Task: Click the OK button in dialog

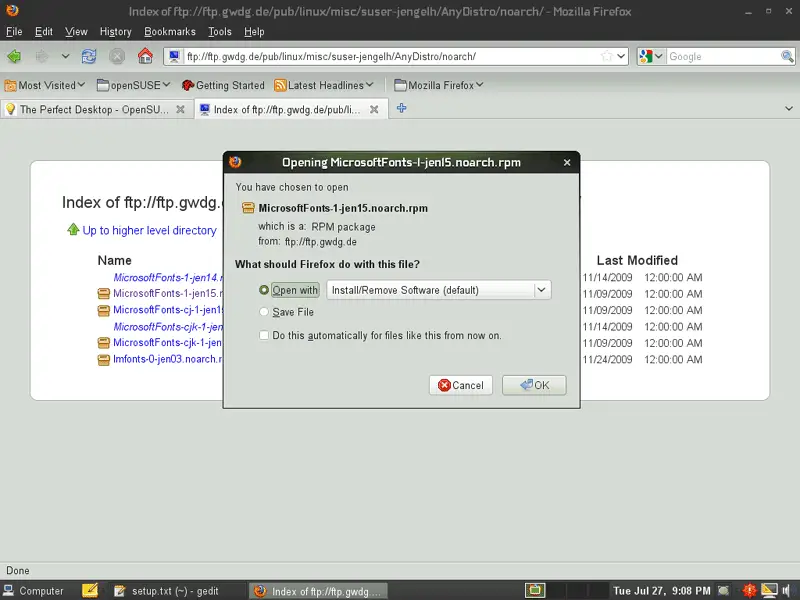Action: pos(534,385)
